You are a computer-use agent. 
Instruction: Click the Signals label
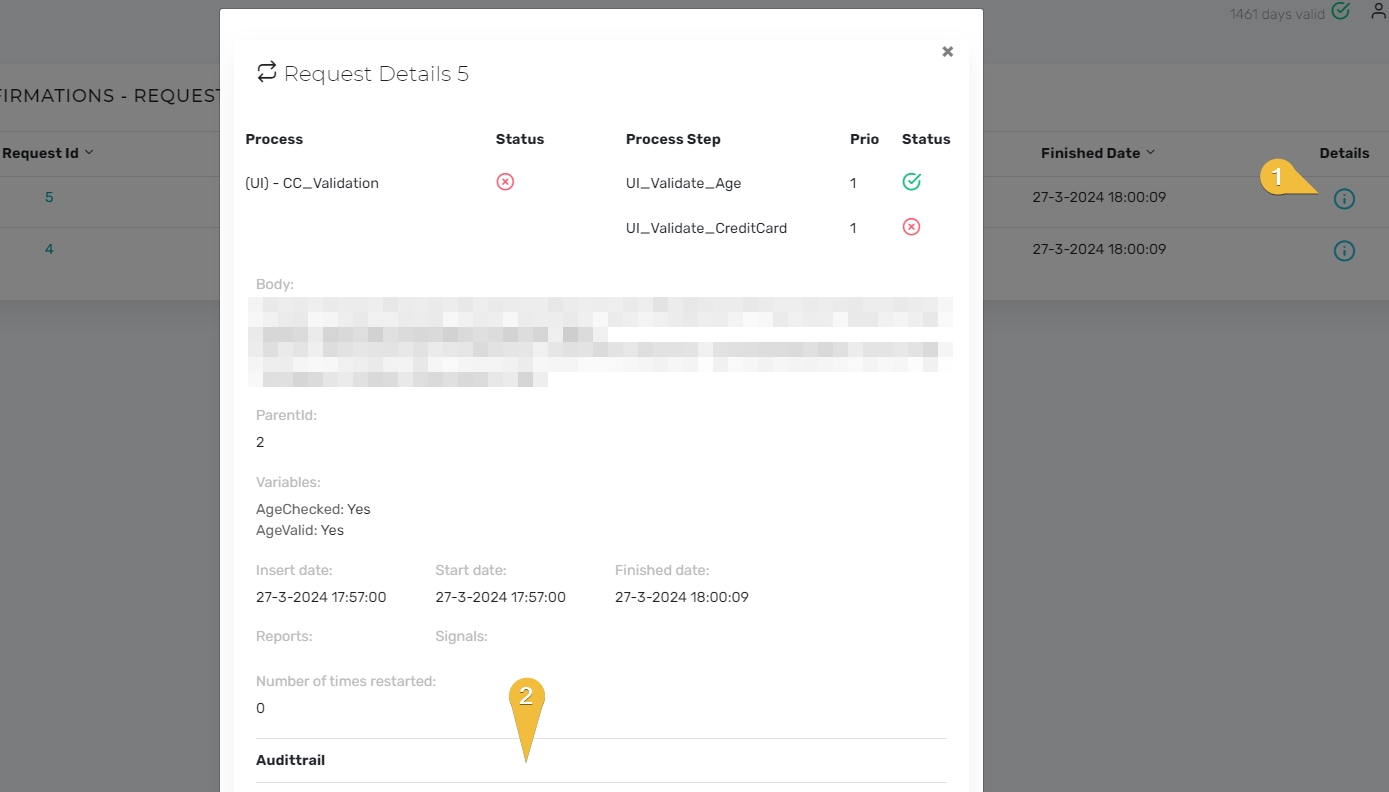(x=461, y=636)
